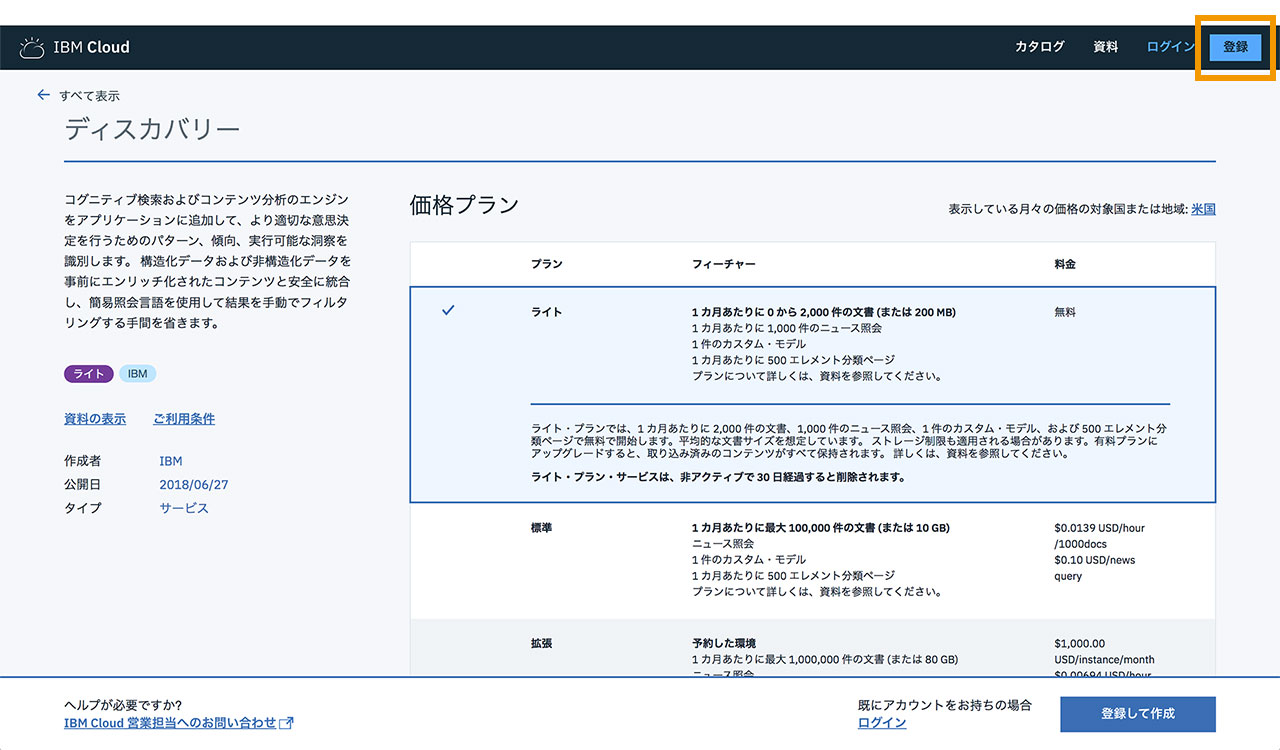
Task: Click the light blue IBM tag
Action: (x=138, y=374)
